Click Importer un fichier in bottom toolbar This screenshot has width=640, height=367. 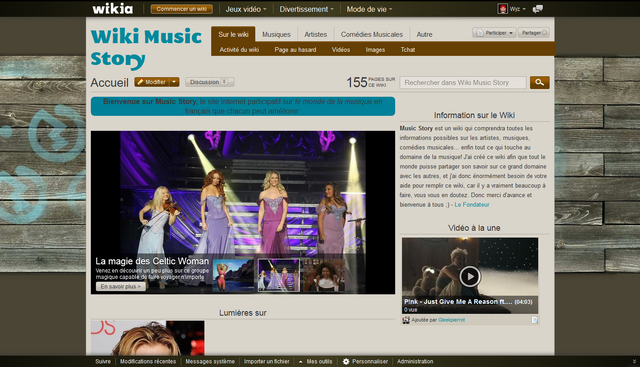click(x=267, y=361)
